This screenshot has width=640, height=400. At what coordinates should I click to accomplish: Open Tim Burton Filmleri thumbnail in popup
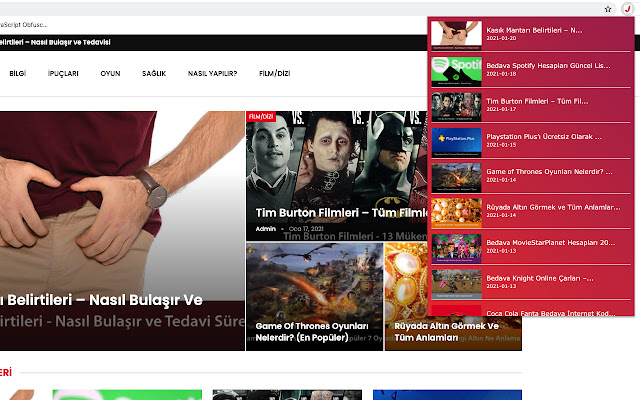[x=456, y=107]
